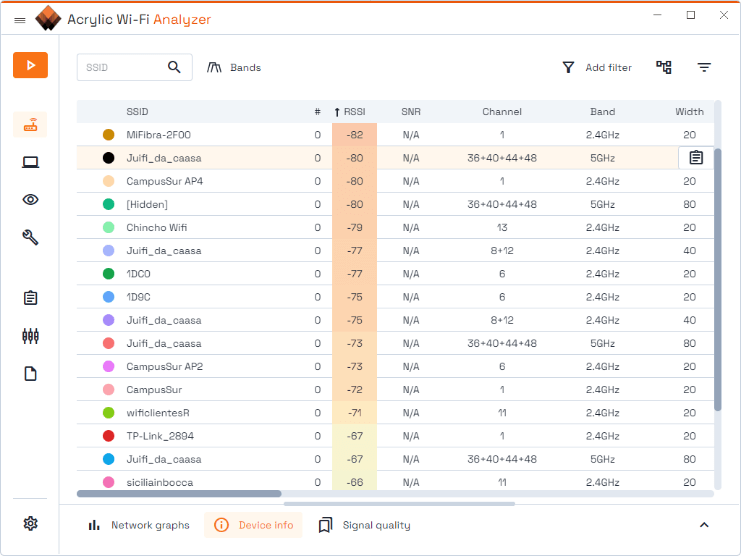This screenshot has height=556, width=741.
Task: Select the access points router sidebar icon
Action: tap(30, 126)
